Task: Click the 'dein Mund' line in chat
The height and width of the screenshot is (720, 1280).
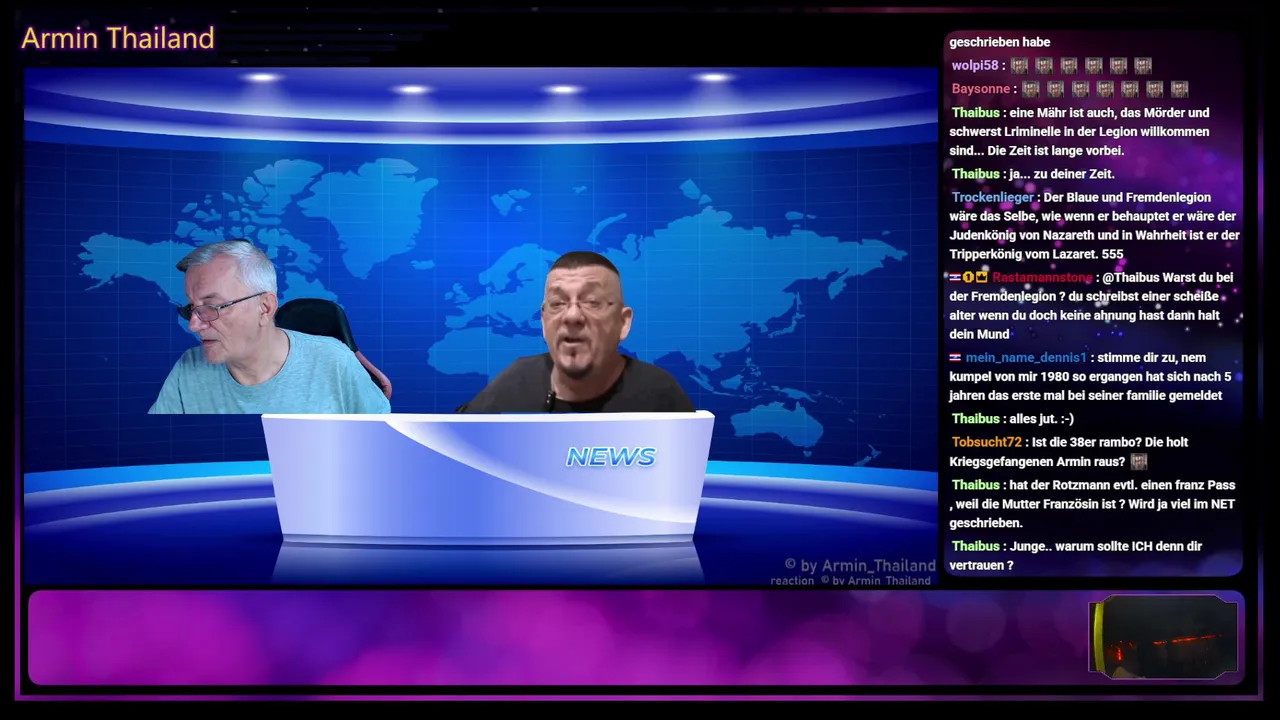Action: point(979,334)
